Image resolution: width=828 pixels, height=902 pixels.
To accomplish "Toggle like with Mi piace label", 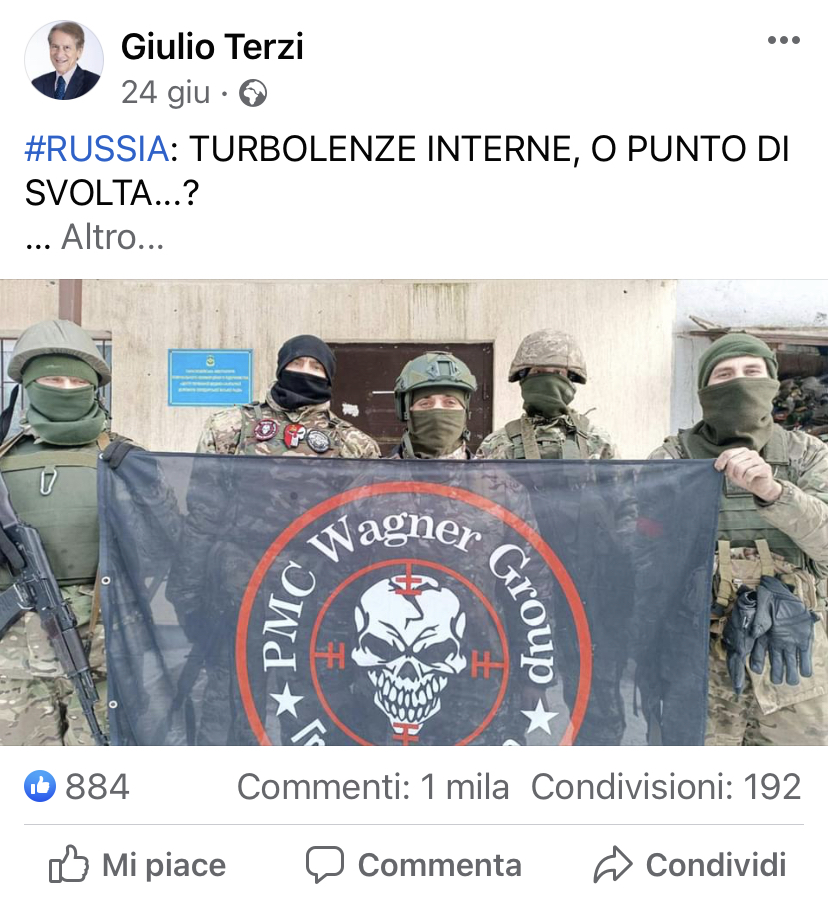I will (x=164, y=865).
